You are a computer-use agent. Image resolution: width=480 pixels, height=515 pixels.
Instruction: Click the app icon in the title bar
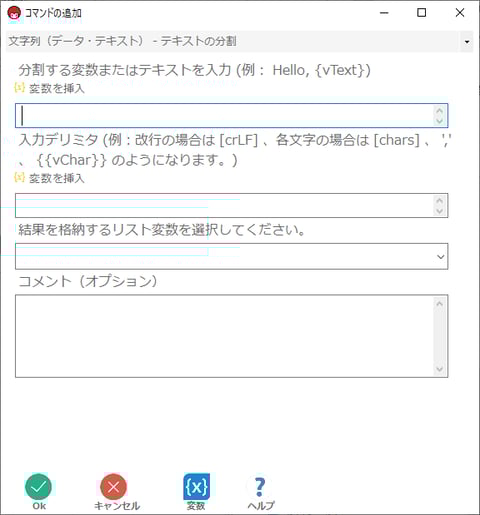tap(14, 13)
